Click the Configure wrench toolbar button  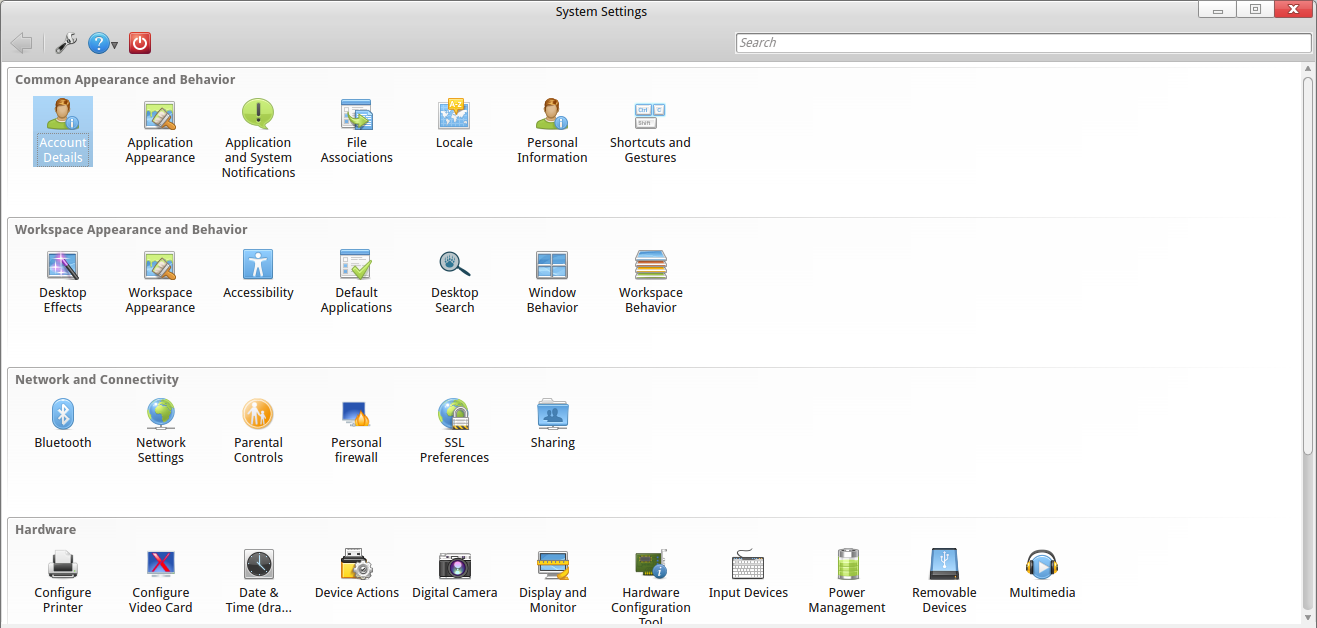[66, 43]
